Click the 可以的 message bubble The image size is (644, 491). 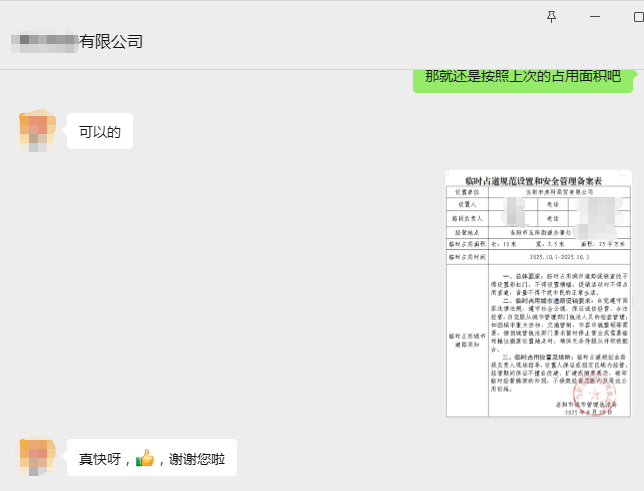point(100,131)
